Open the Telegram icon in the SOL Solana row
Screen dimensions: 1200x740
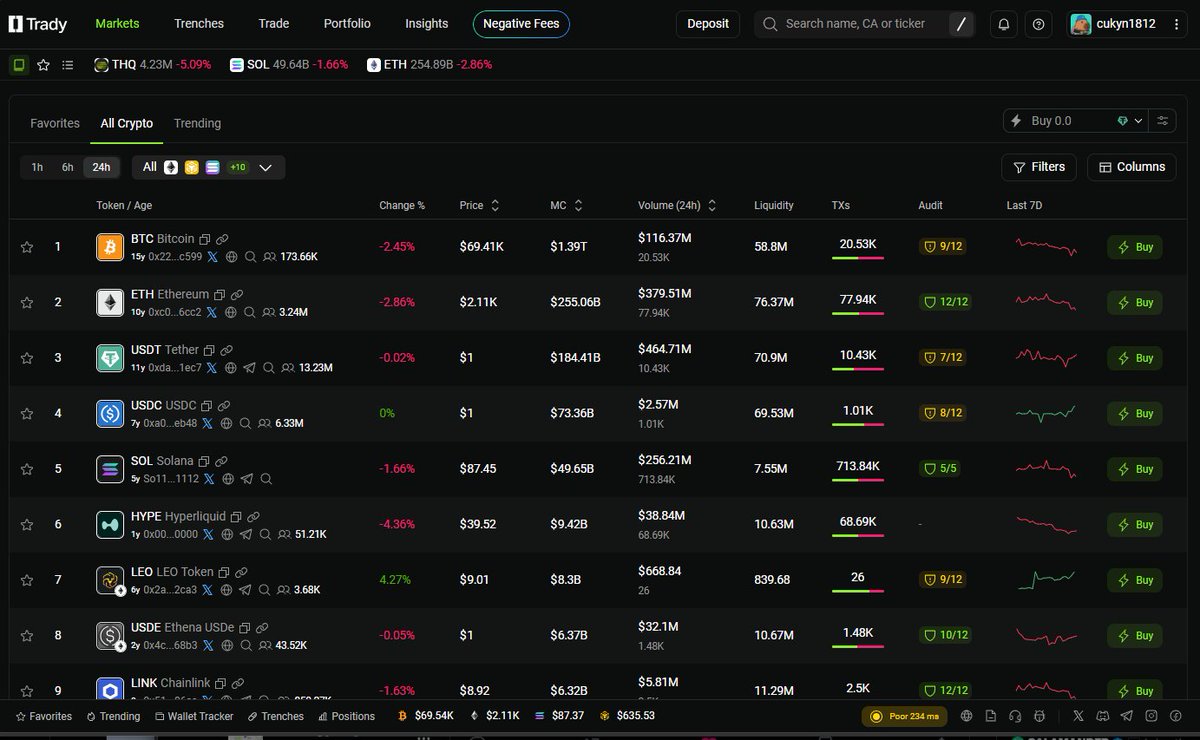click(247, 479)
